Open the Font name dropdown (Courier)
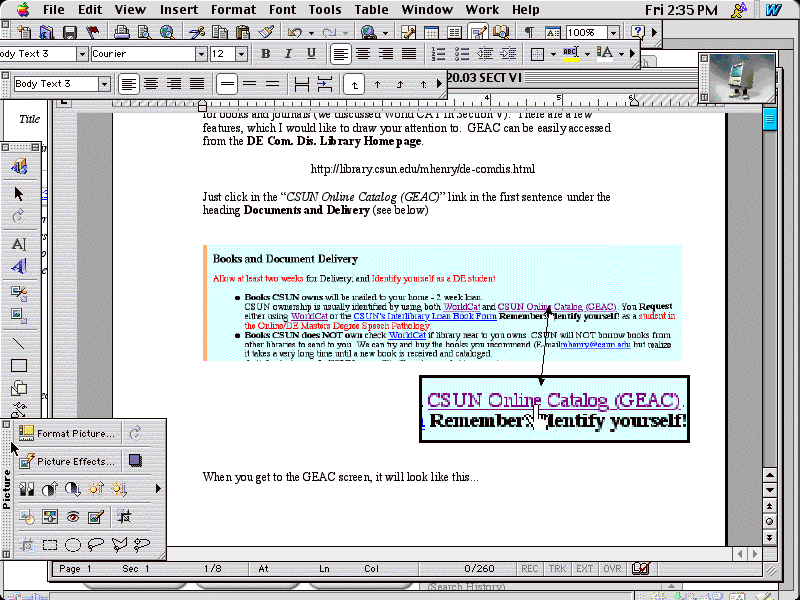 [x=201, y=54]
